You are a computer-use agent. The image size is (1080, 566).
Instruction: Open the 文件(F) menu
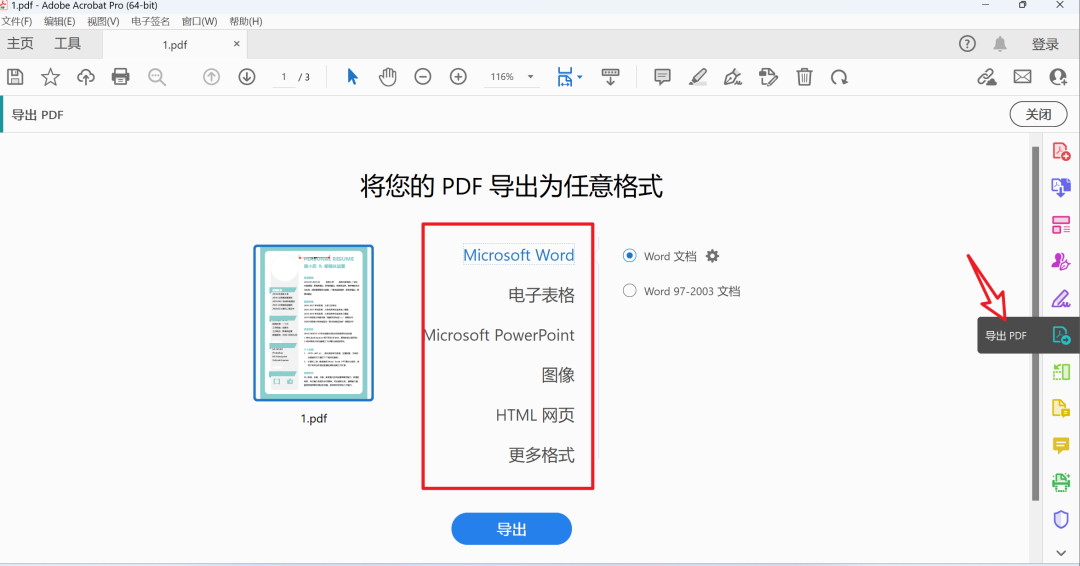pos(17,21)
